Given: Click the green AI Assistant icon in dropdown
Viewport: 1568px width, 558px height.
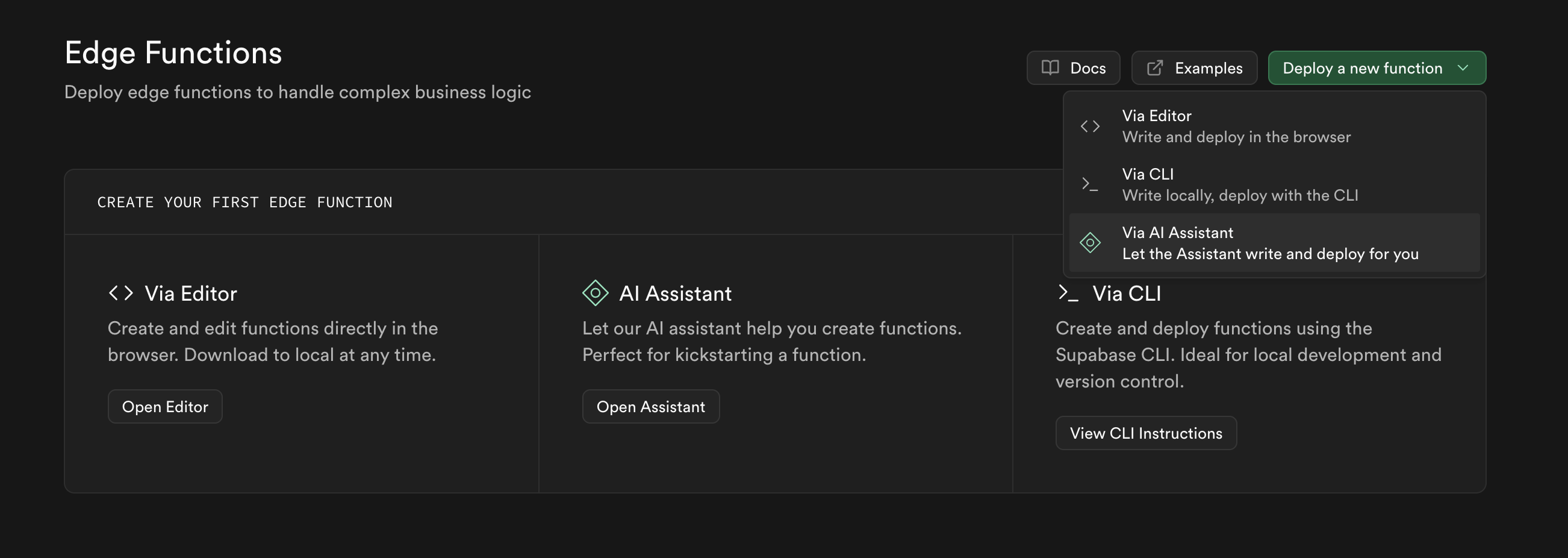Looking at the screenshot, I should click(1089, 243).
